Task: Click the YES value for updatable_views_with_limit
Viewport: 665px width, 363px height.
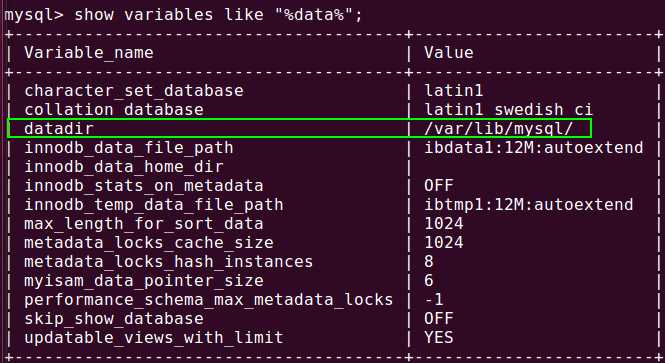Action: point(439,338)
